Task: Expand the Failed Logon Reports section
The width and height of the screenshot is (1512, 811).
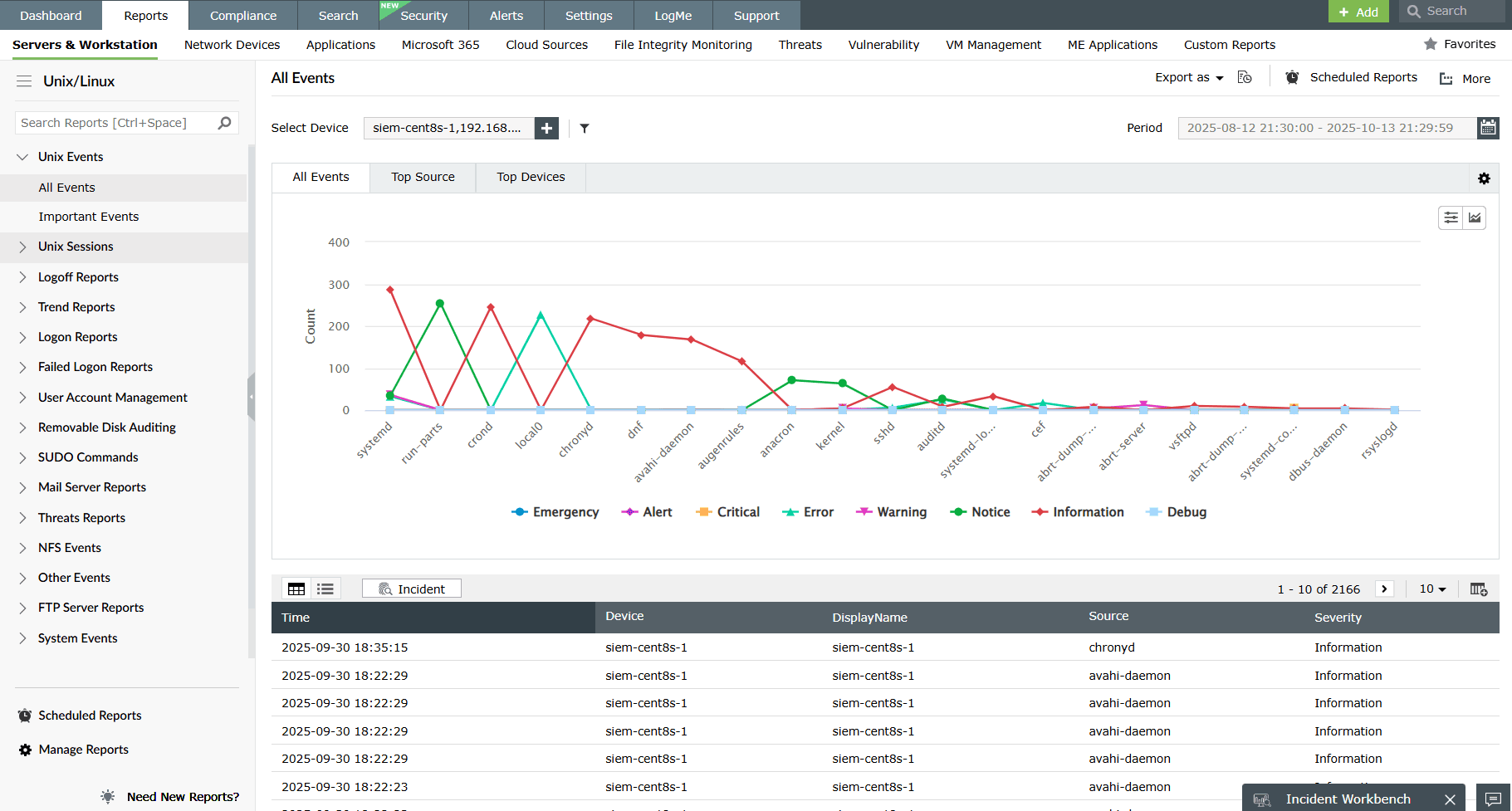Action: click(95, 366)
